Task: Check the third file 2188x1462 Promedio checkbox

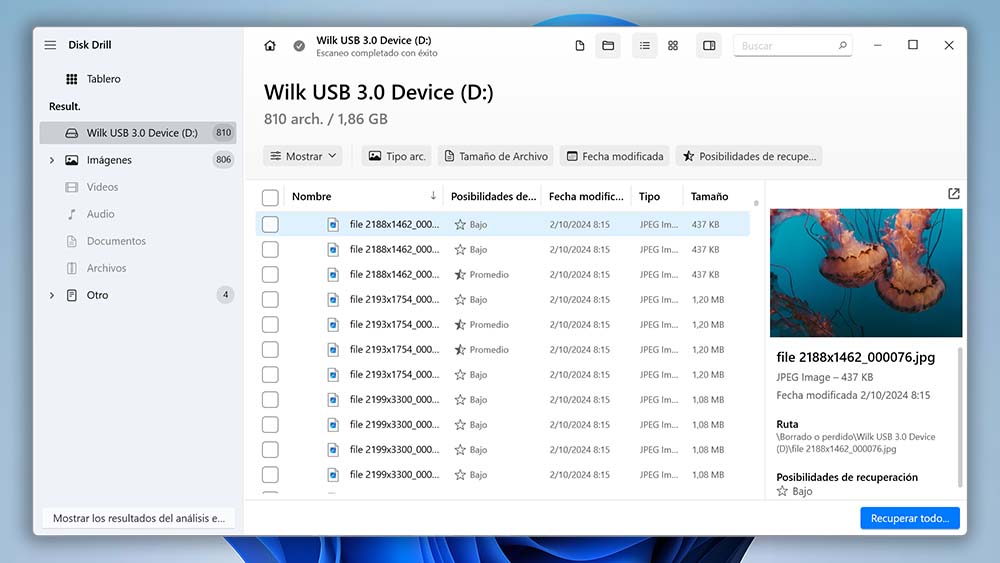Action: pos(270,275)
